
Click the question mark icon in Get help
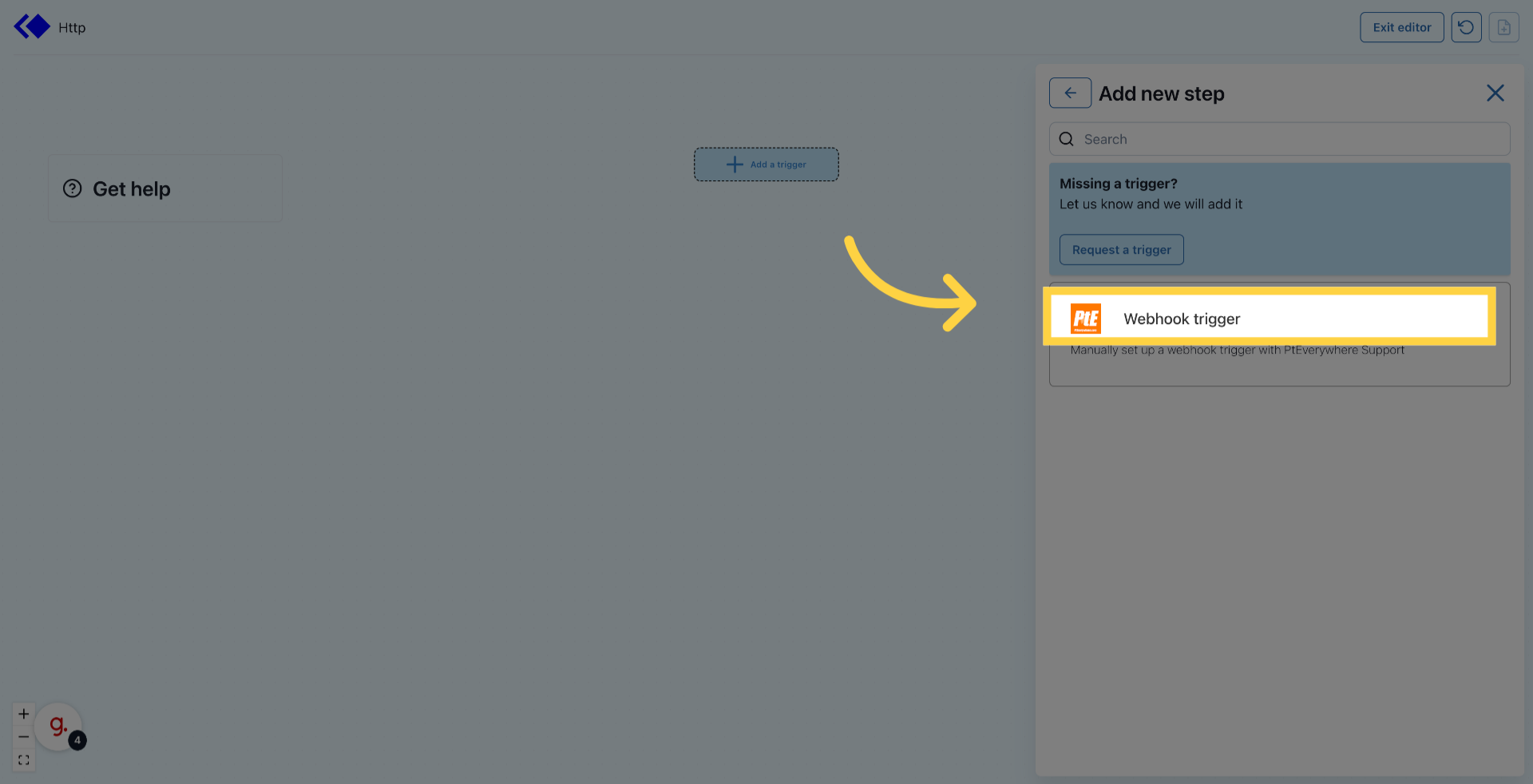pos(73,188)
